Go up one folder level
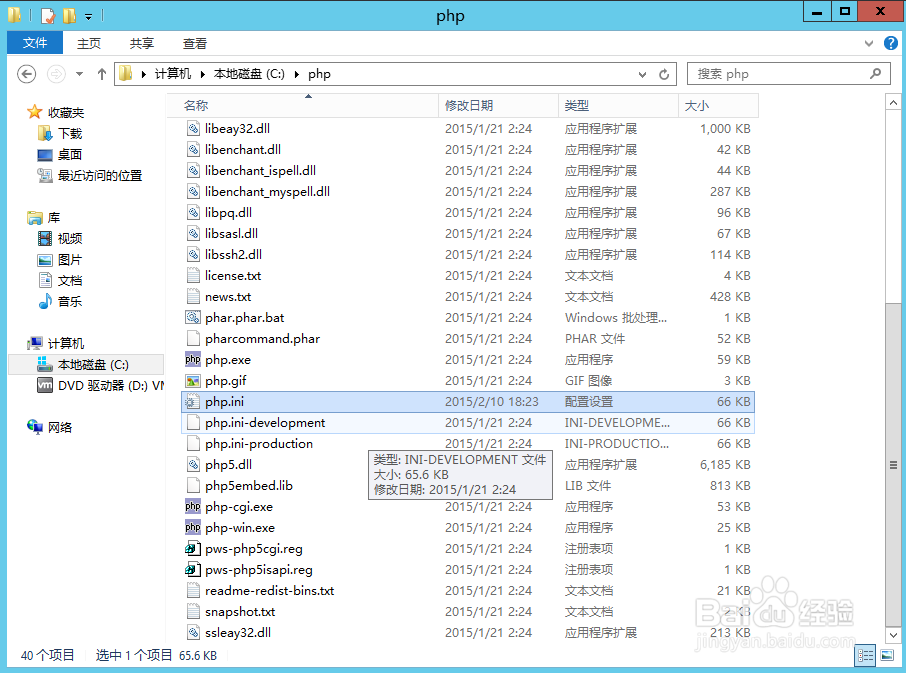The image size is (906, 673). click(102, 74)
